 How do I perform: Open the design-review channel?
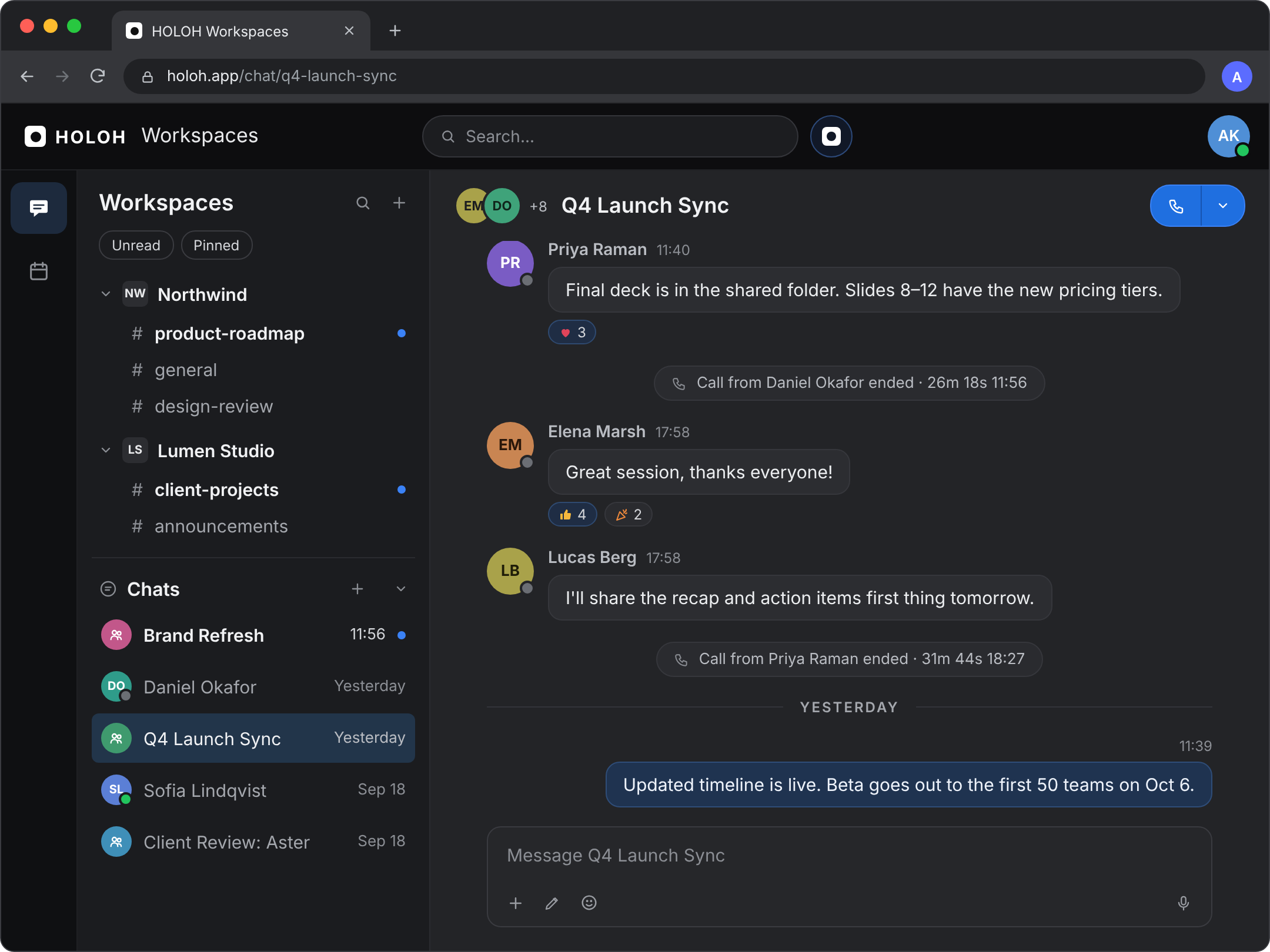[253, 406]
